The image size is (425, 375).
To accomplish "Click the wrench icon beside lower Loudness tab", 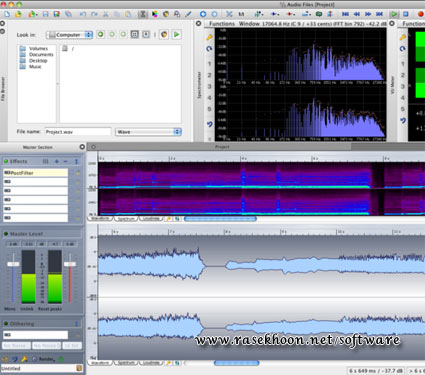I will coord(168,363).
